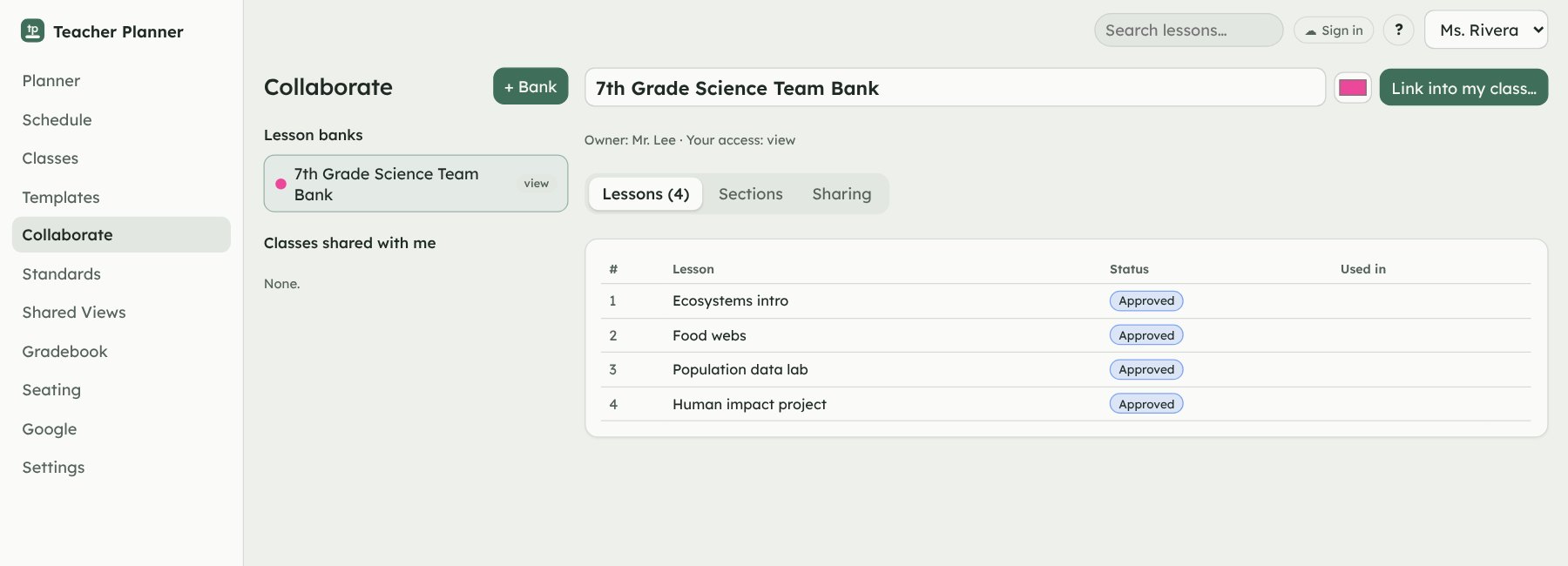Click the Ecosystems intro lesson row

[x=1065, y=301]
